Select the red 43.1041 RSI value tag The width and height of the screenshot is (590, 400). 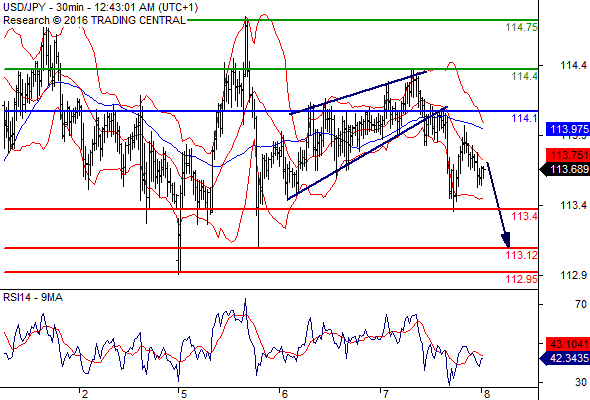pos(567,344)
